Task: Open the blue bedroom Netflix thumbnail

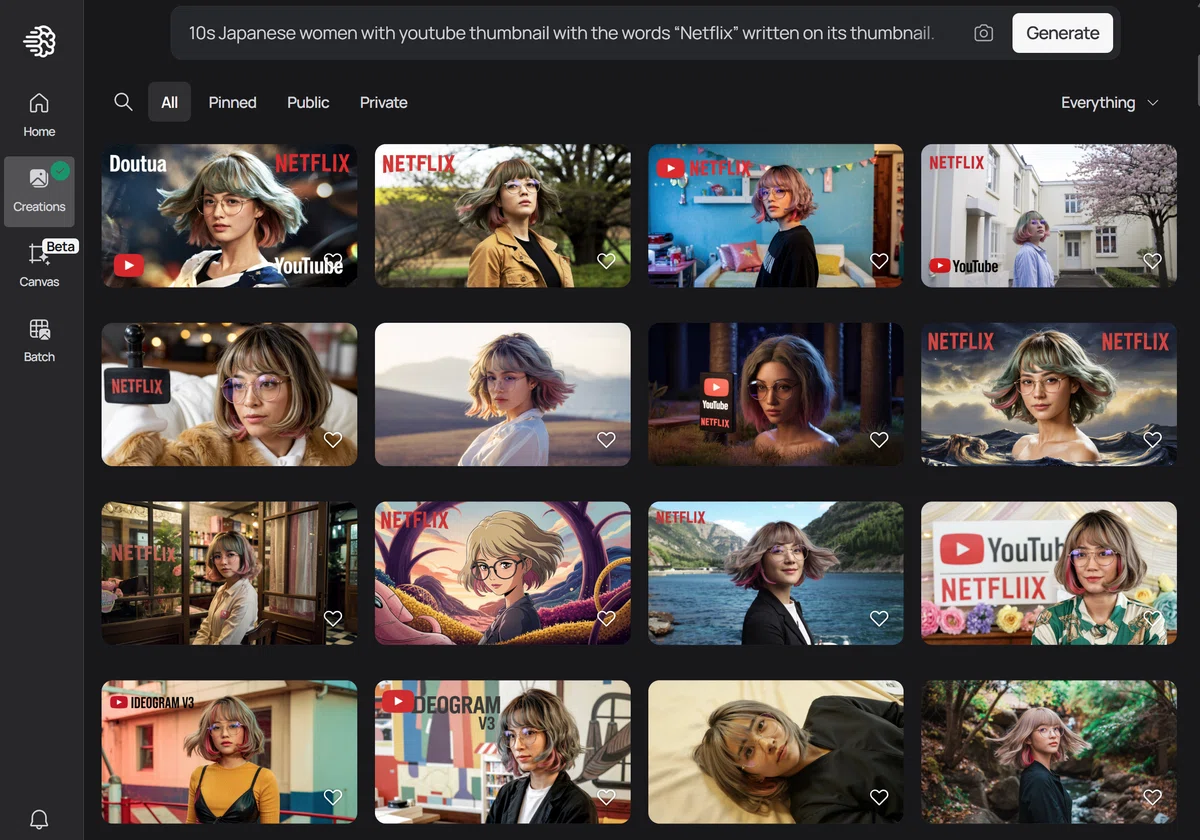Action: tap(775, 215)
